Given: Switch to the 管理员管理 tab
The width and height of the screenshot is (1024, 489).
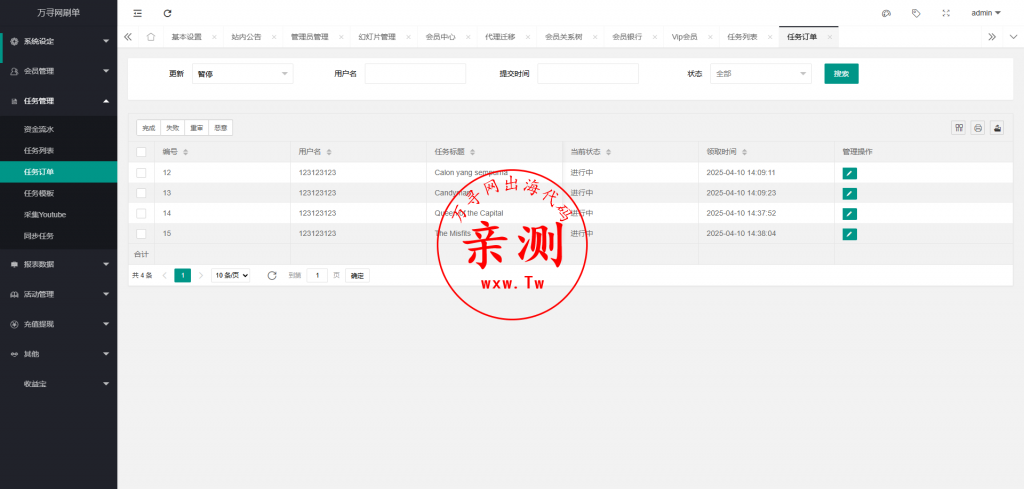Looking at the screenshot, I should click(310, 37).
